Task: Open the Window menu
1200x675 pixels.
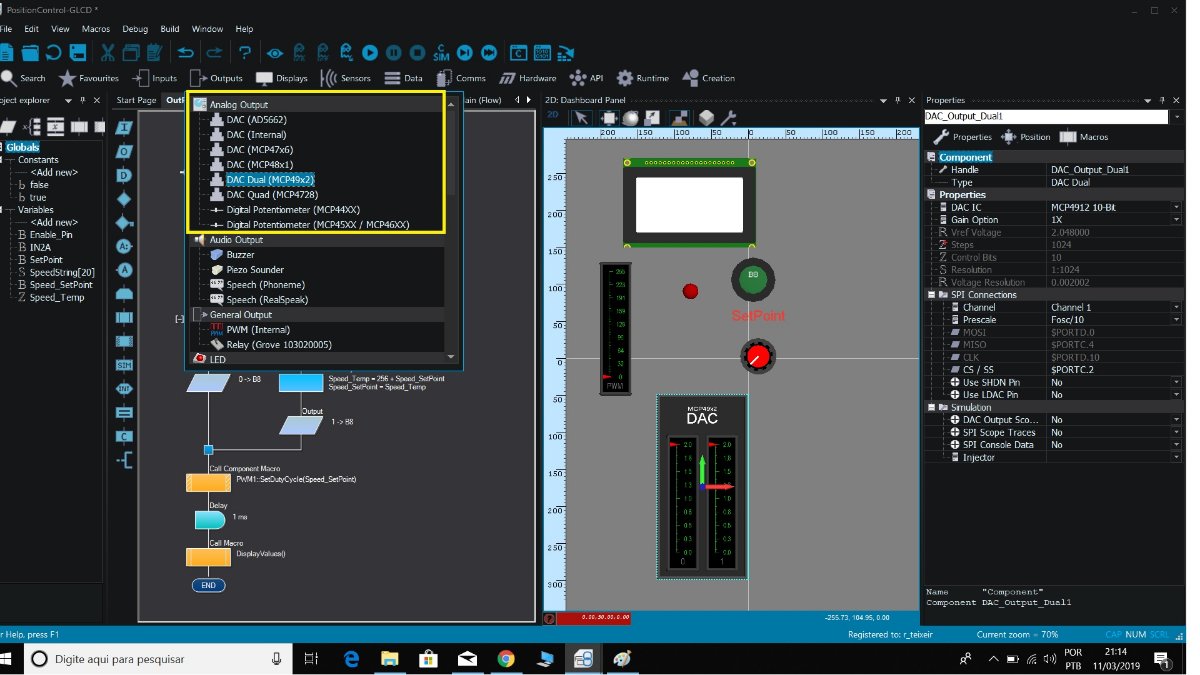Action: [207, 29]
